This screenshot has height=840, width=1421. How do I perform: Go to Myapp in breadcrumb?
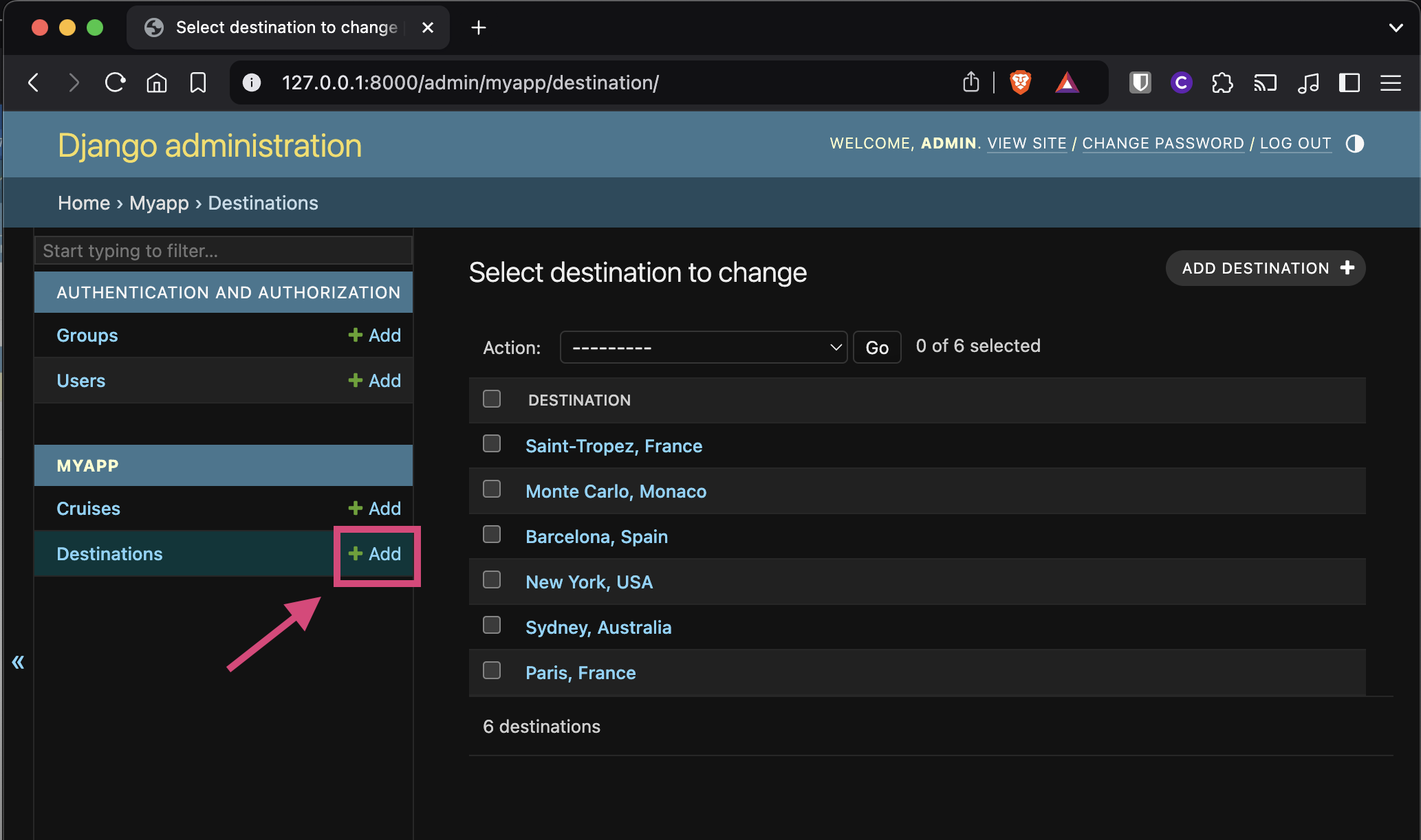[159, 203]
